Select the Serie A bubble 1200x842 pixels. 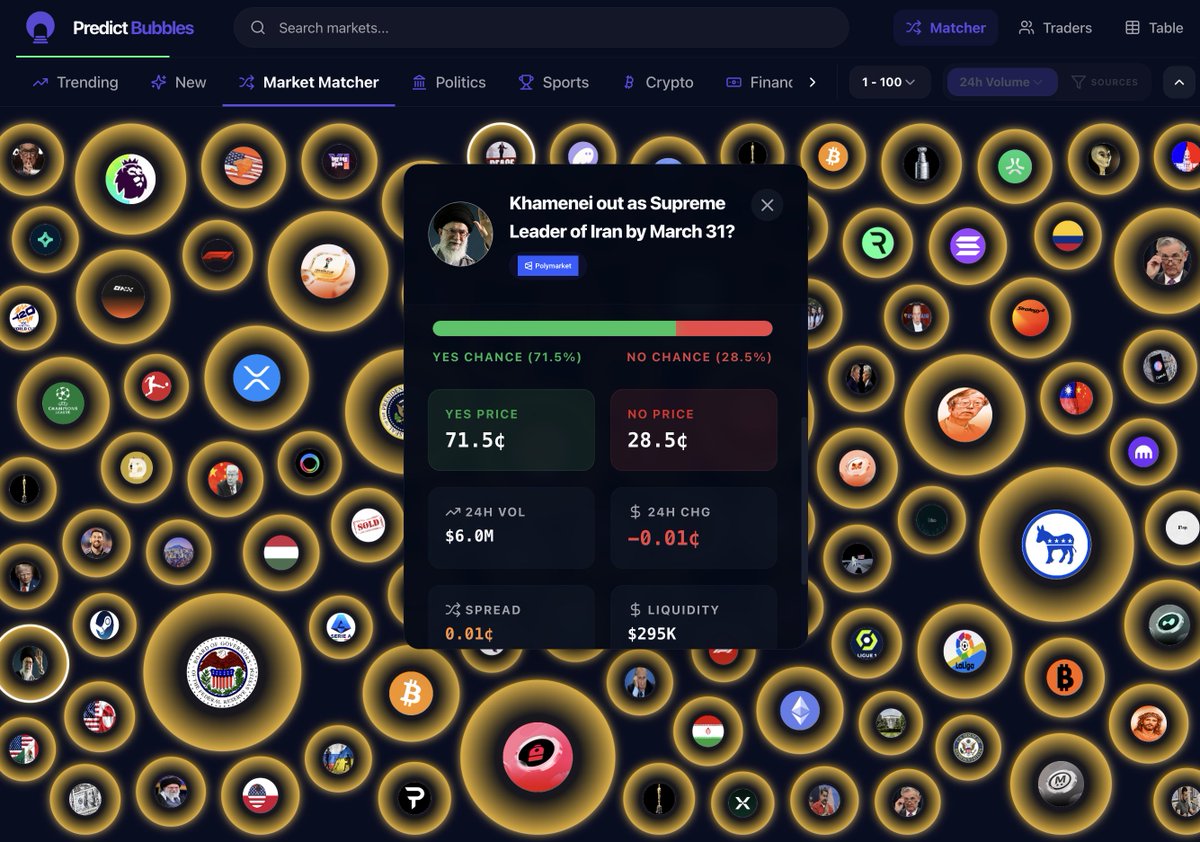tap(341, 627)
